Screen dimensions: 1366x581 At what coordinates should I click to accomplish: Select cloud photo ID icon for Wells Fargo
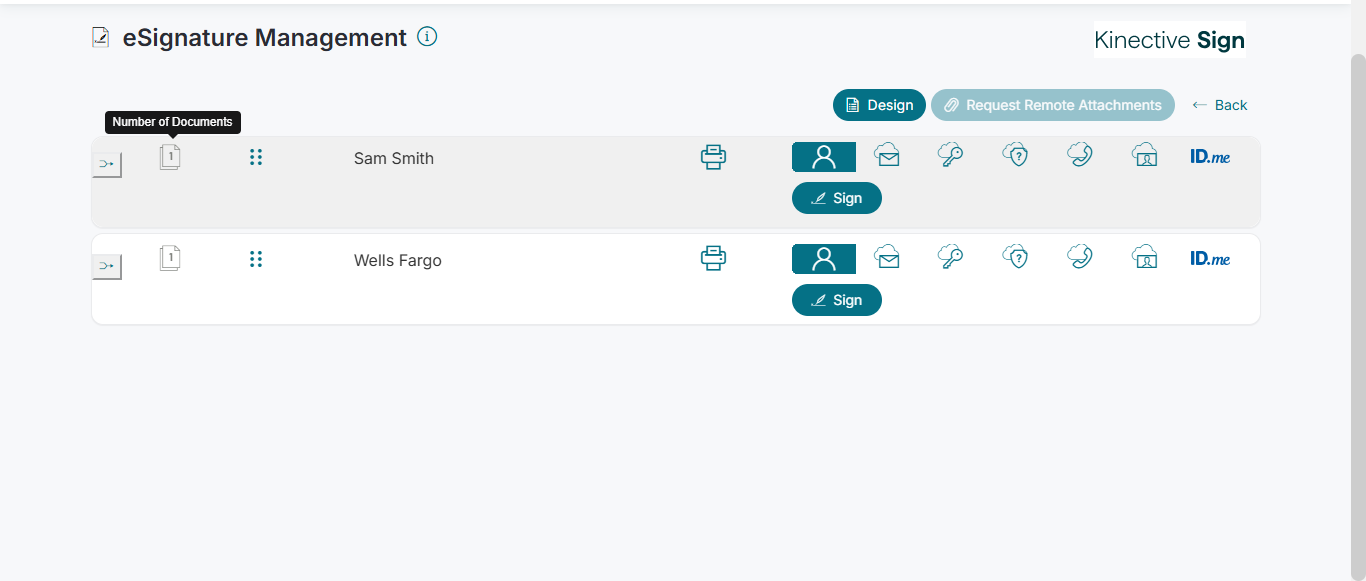coord(1144,257)
